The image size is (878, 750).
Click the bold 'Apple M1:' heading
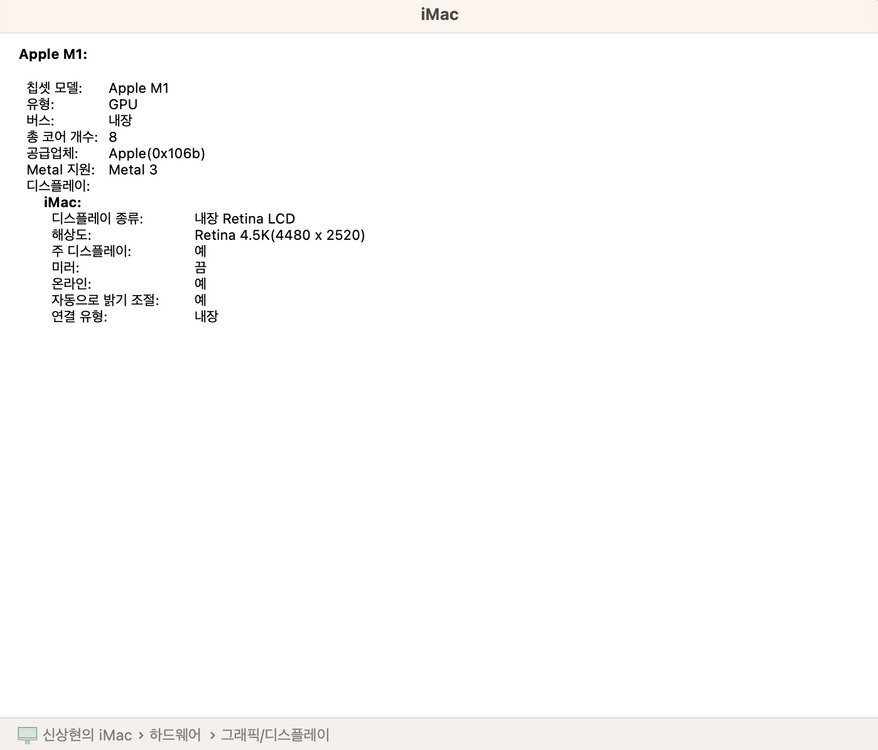pos(53,54)
